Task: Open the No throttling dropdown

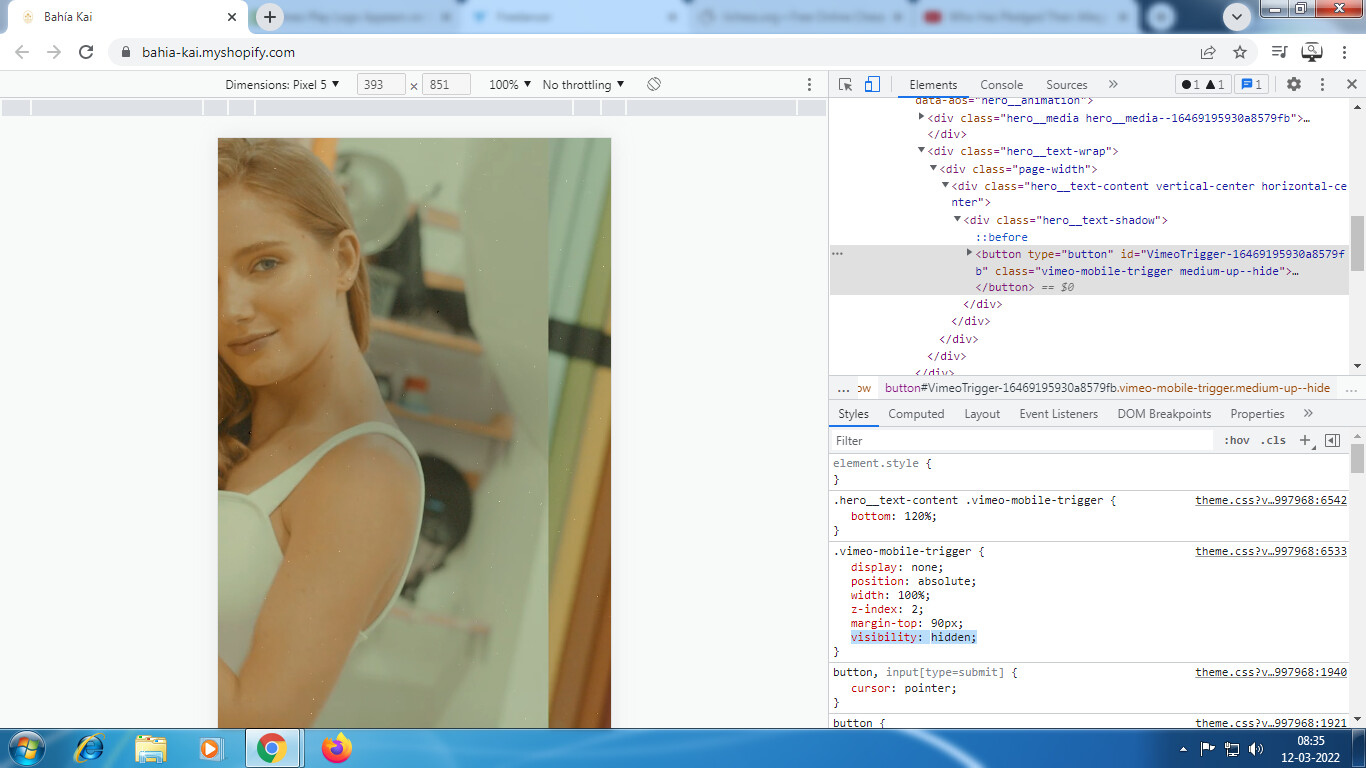Action: 583,85
